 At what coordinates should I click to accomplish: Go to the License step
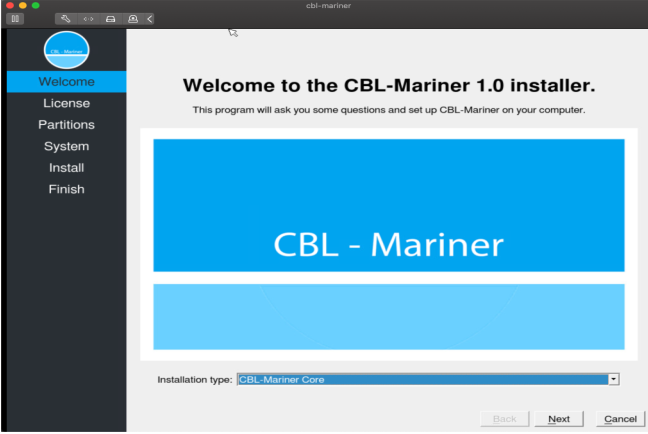(x=67, y=103)
